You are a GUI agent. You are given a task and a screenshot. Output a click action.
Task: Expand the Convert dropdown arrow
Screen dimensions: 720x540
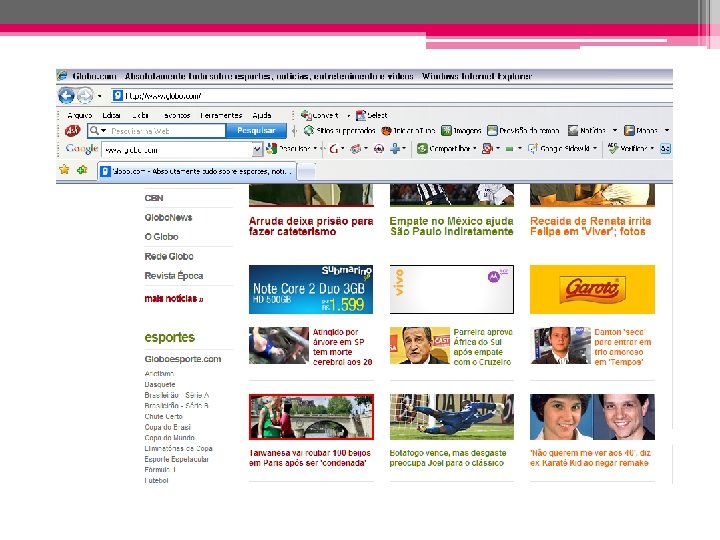coord(349,115)
